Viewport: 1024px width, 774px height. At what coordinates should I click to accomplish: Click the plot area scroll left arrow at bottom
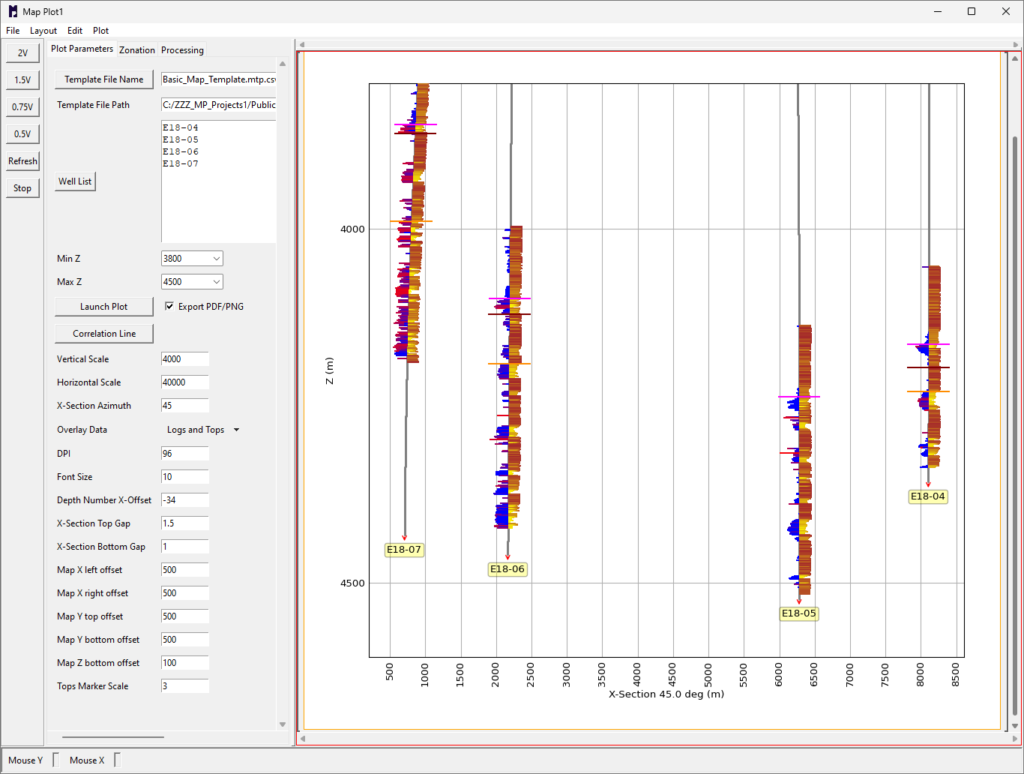click(x=302, y=739)
